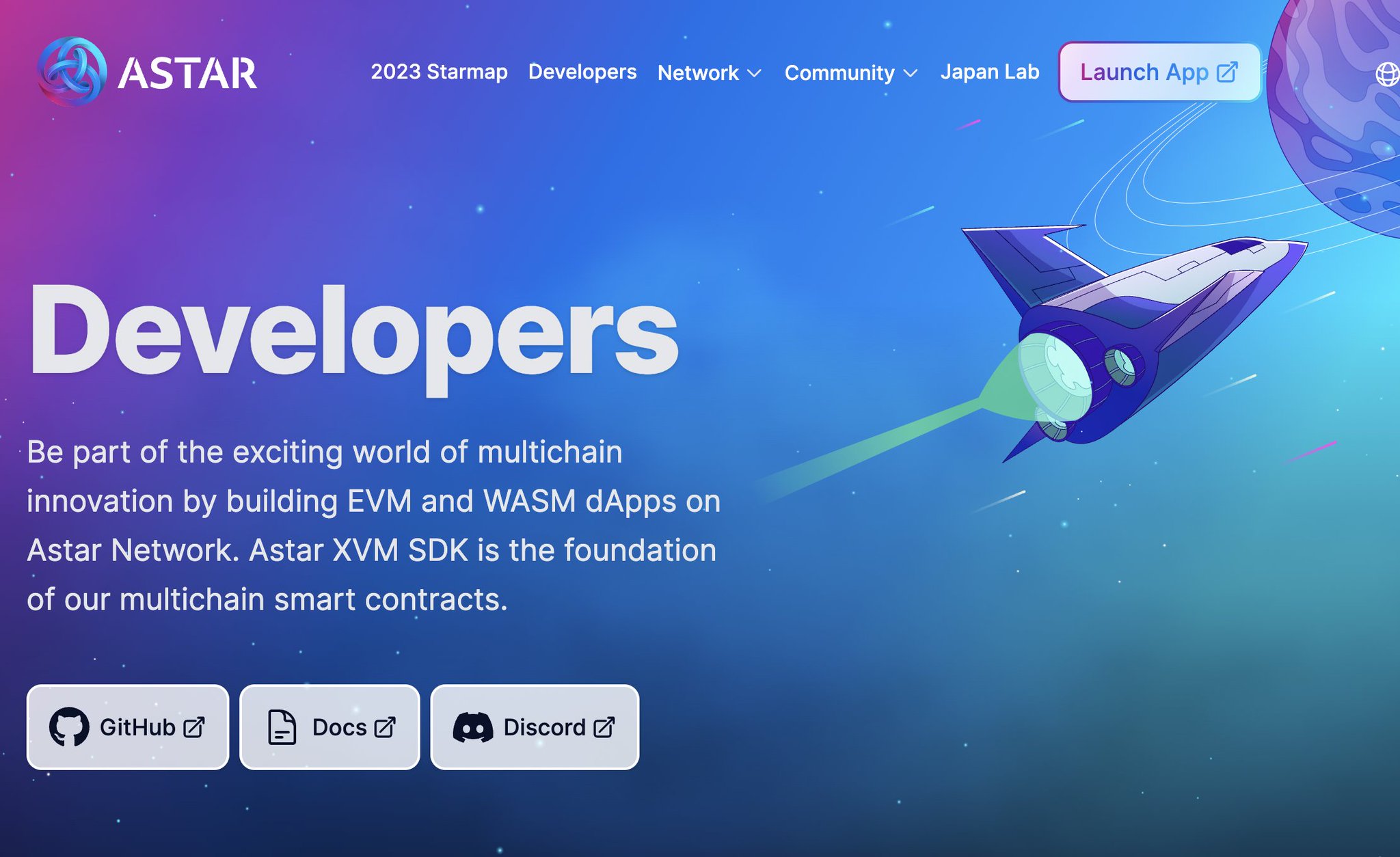Open the globe language selector
Viewport: 1400px width, 857px height.
tap(1387, 74)
